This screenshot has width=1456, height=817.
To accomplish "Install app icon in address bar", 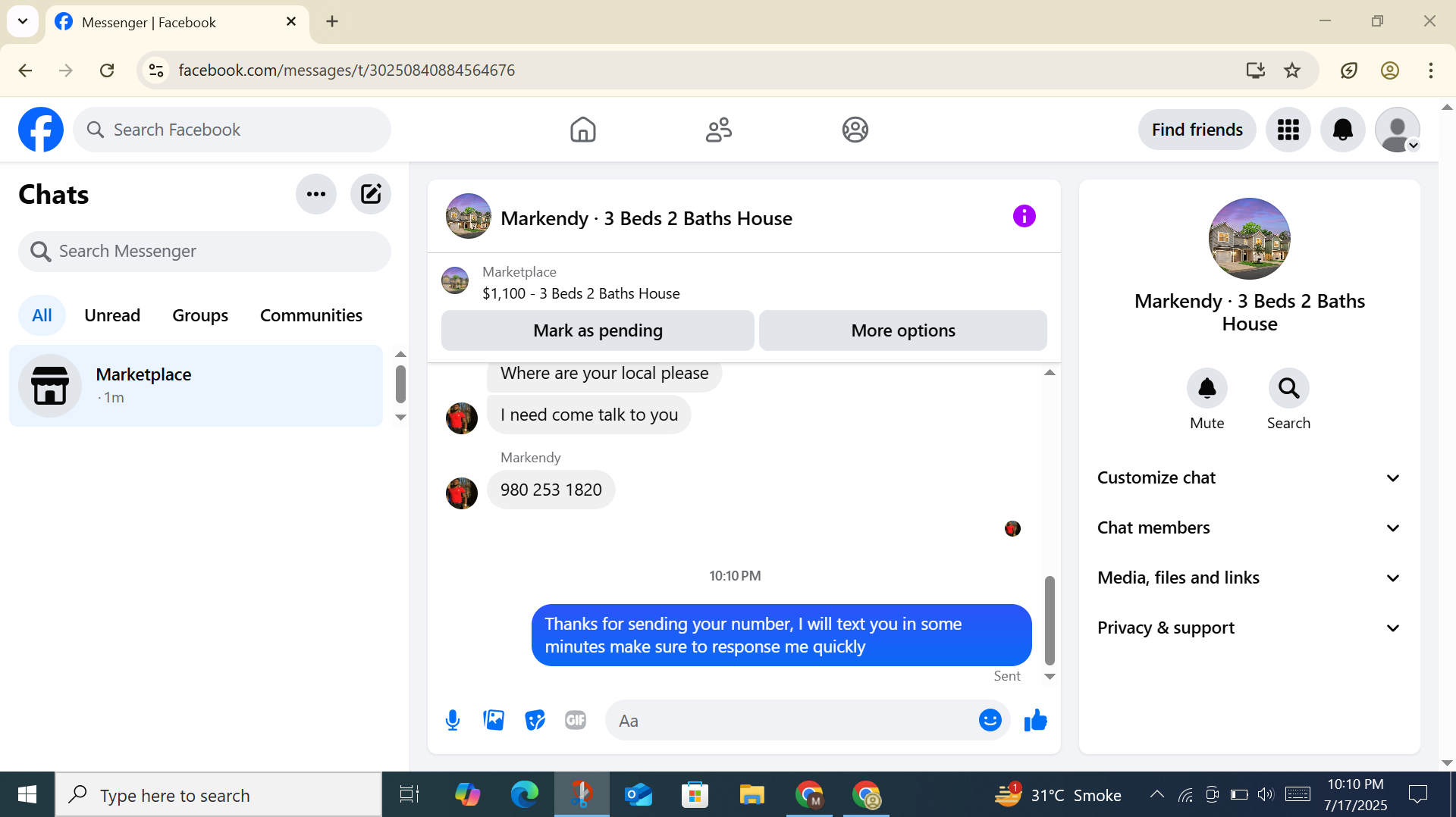I will [1255, 70].
